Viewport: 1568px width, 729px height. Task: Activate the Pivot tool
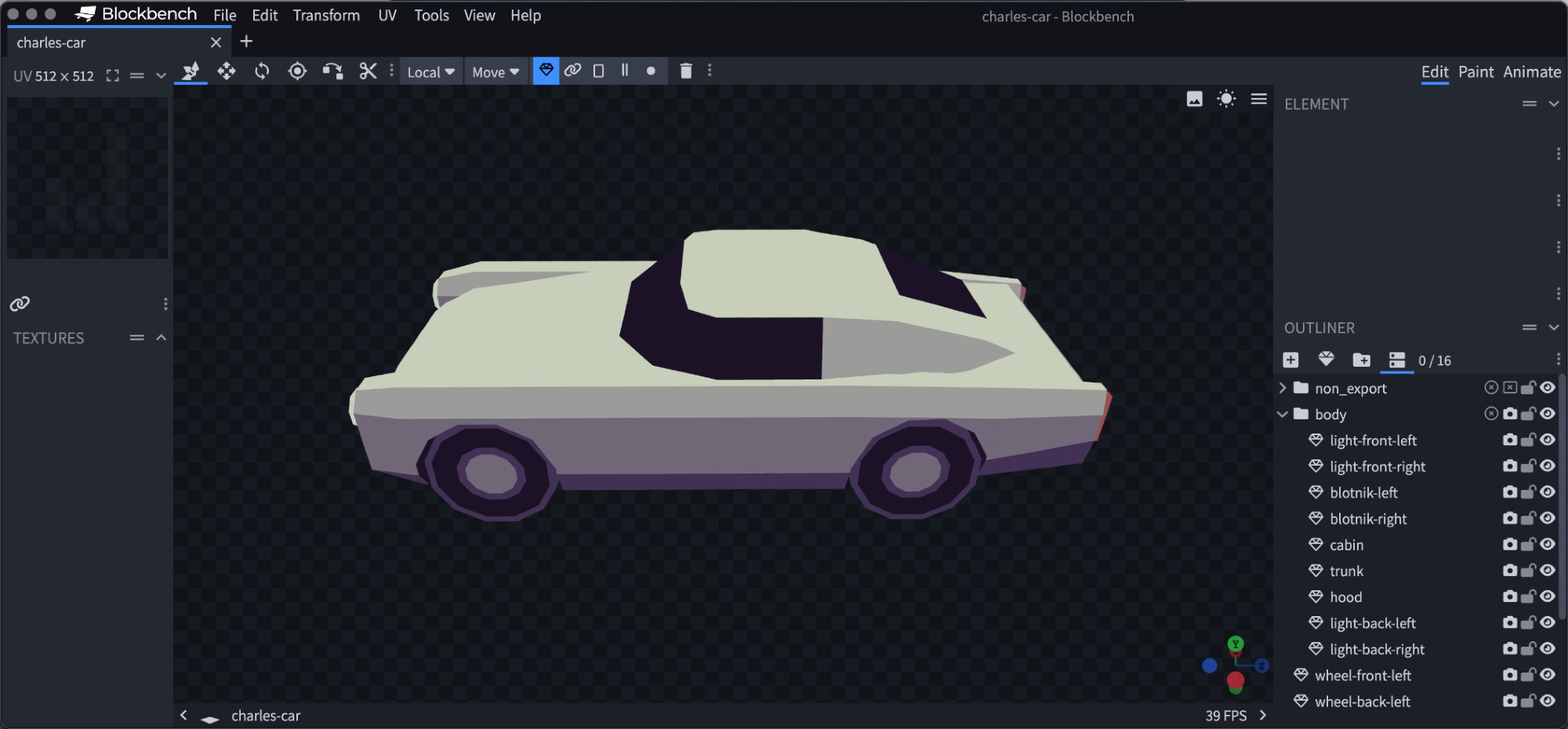(x=297, y=71)
